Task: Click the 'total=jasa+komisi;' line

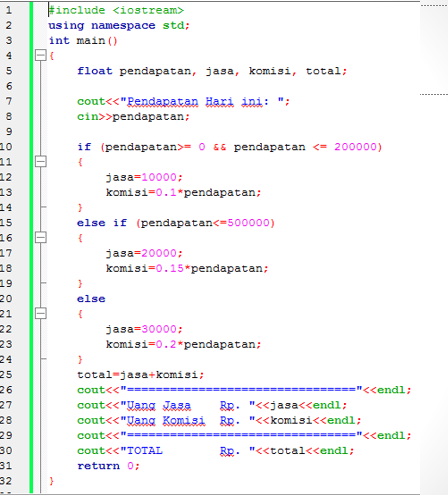Action: click(x=140, y=375)
